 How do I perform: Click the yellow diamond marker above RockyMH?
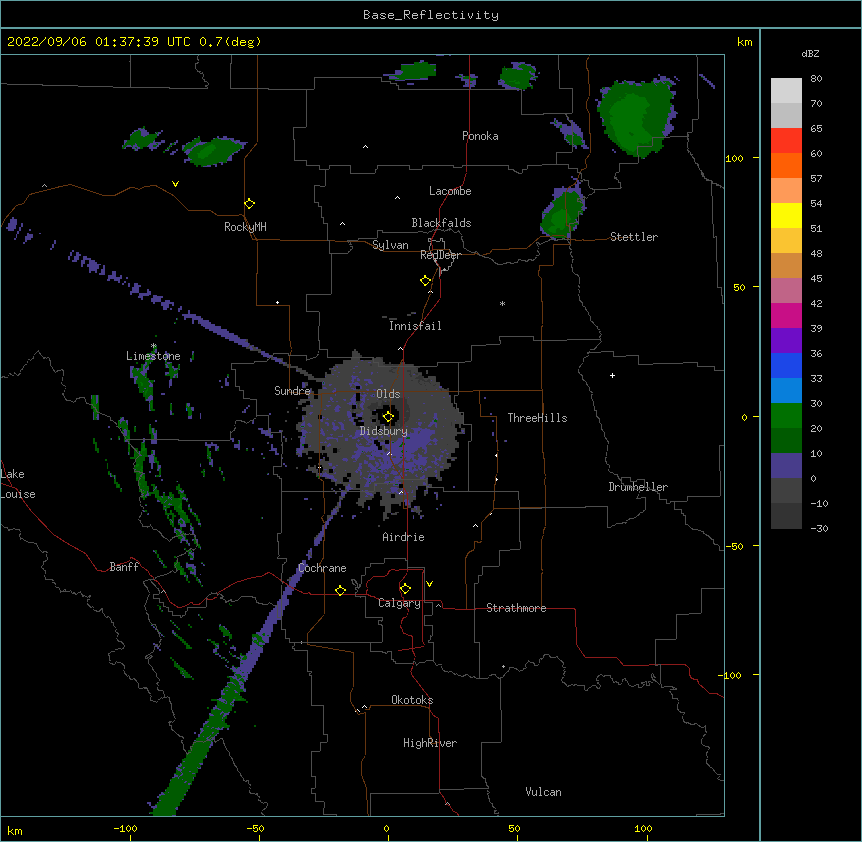pos(250,204)
